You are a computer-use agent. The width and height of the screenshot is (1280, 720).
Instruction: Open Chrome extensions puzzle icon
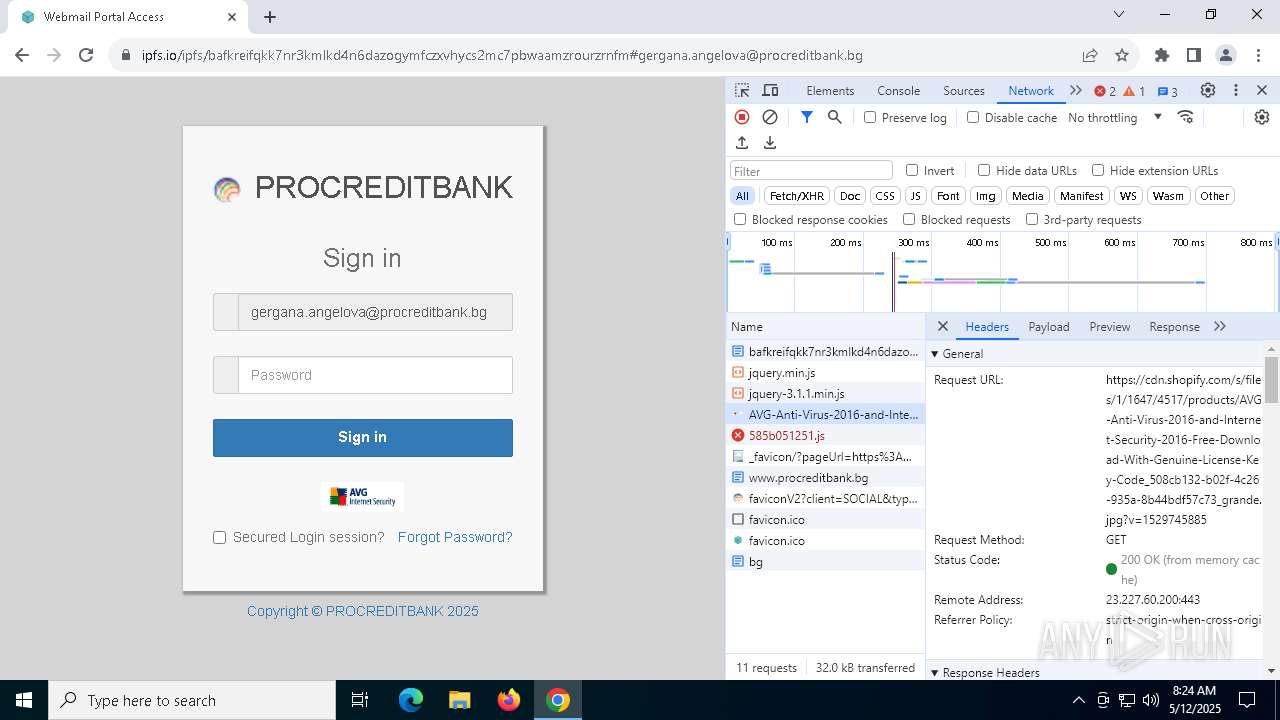click(1162, 55)
